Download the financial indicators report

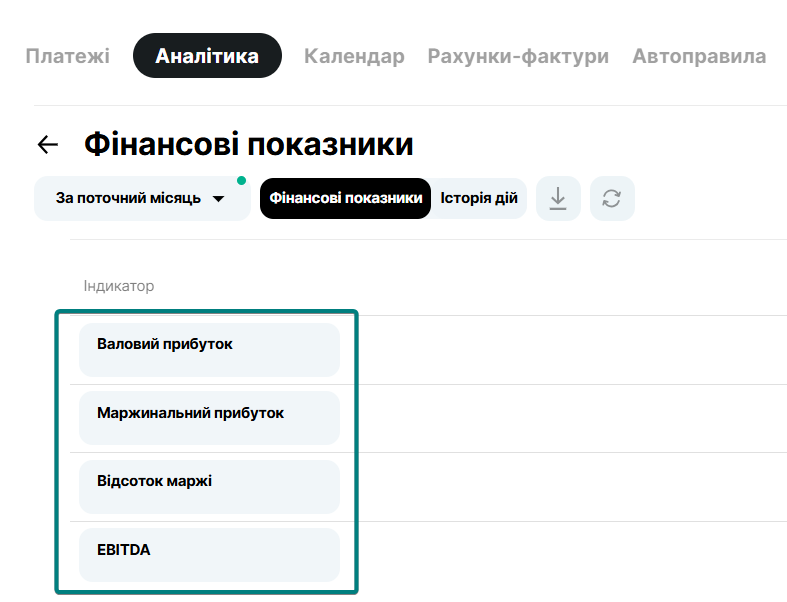coord(558,199)
